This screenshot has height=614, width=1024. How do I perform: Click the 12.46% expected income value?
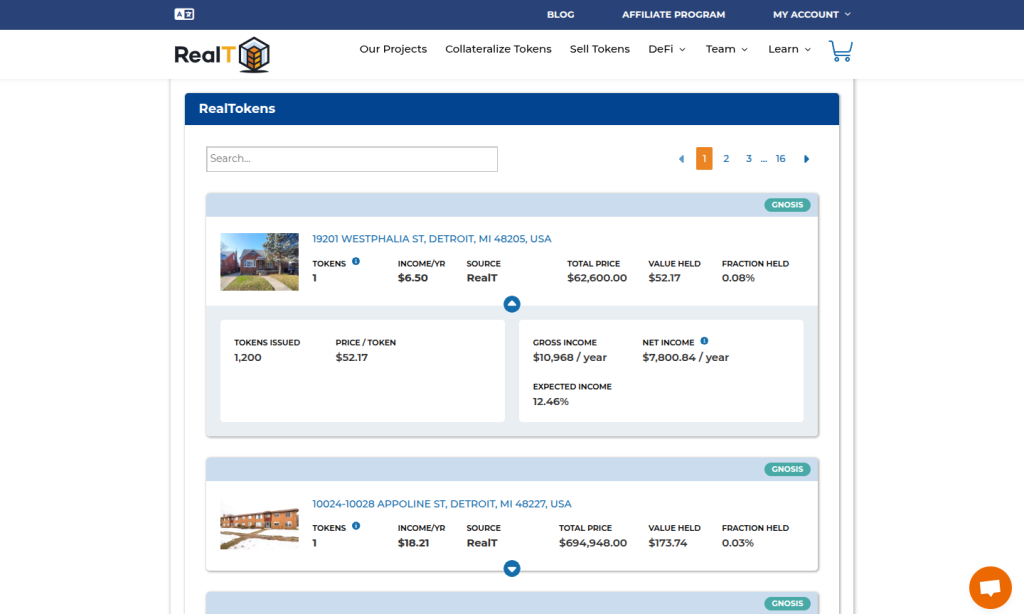pos(551,402)
